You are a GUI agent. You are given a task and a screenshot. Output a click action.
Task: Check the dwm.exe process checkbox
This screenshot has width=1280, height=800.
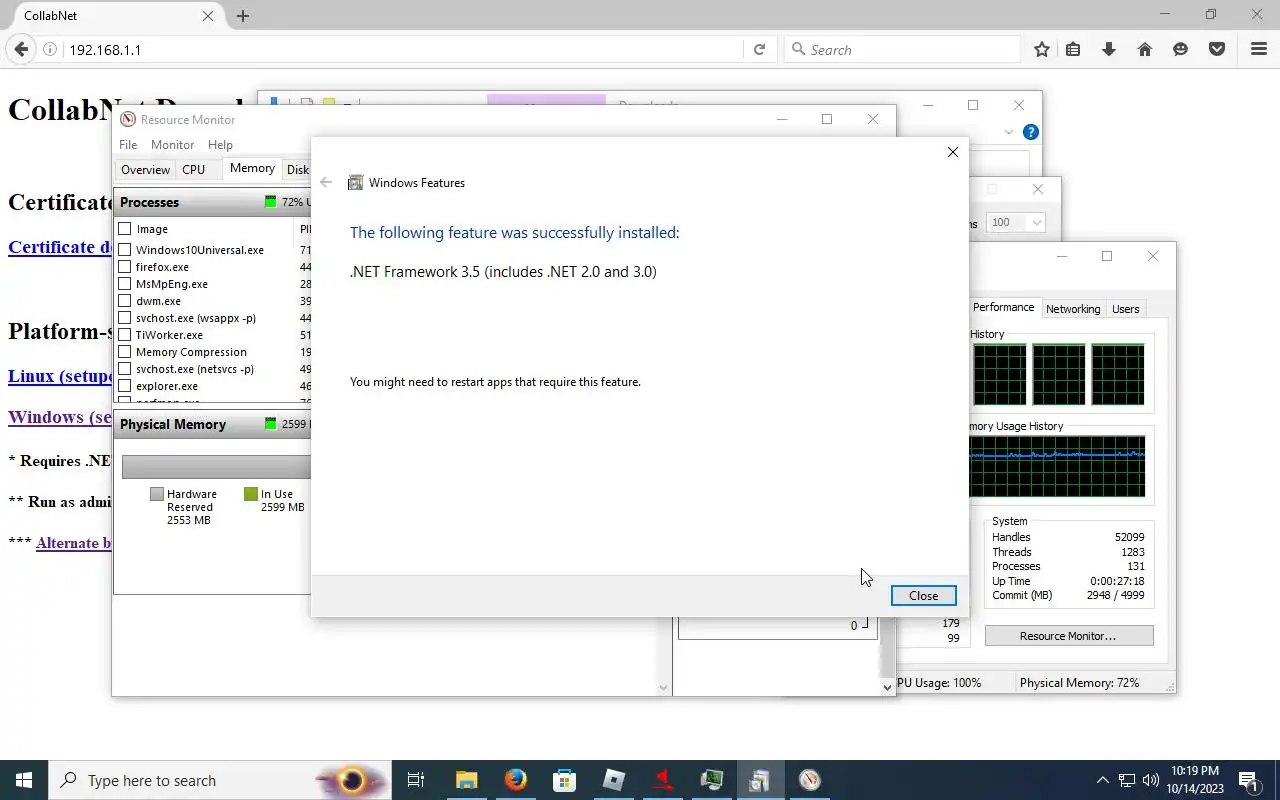point(125,301)
